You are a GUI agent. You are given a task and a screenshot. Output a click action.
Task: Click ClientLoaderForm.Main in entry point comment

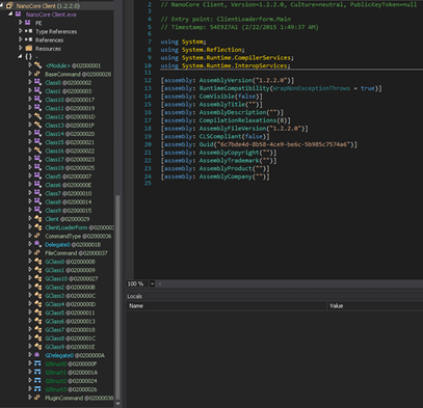pyautogui.click(x=253, y=19)
